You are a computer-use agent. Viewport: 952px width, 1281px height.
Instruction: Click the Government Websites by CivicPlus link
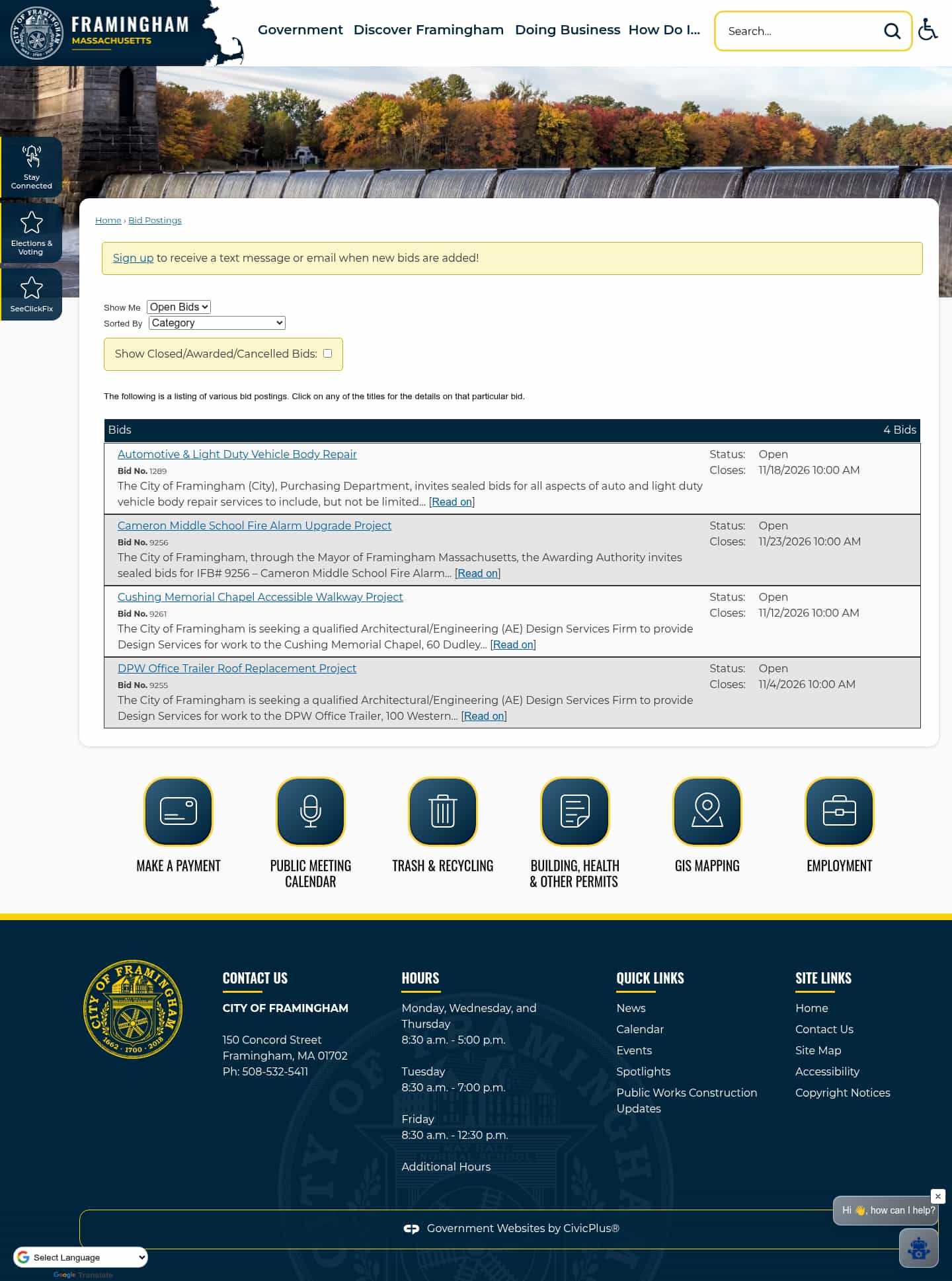coord(512,1228)
